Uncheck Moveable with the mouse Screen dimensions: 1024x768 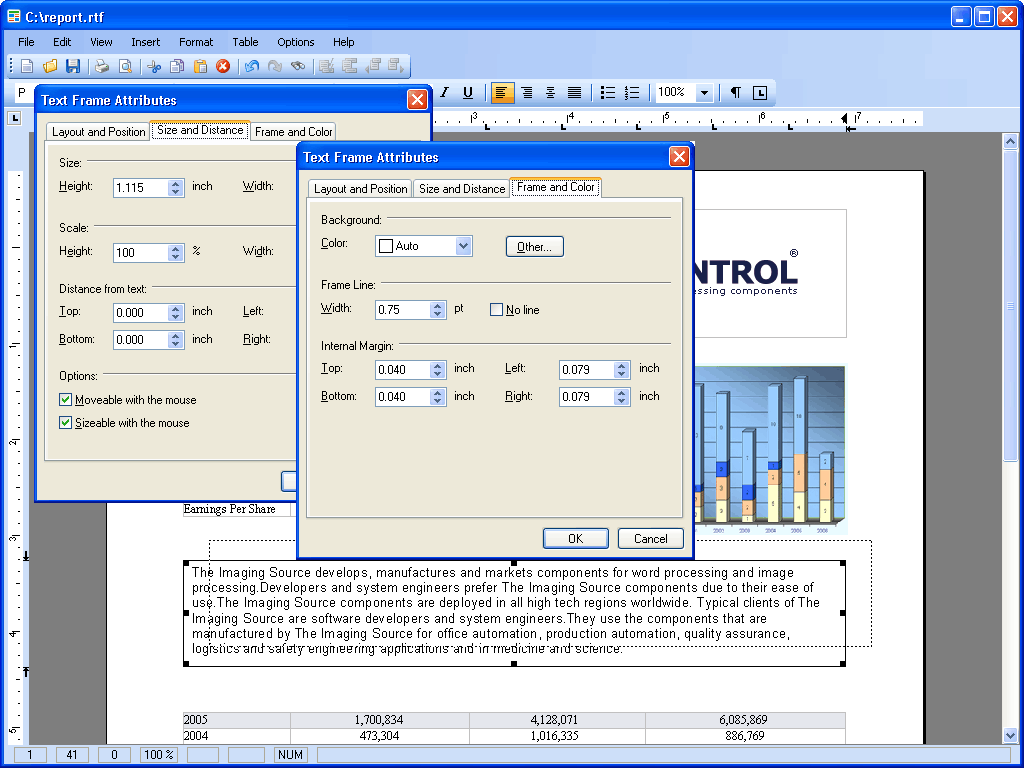pyautogui.click(x=66, y=400)
